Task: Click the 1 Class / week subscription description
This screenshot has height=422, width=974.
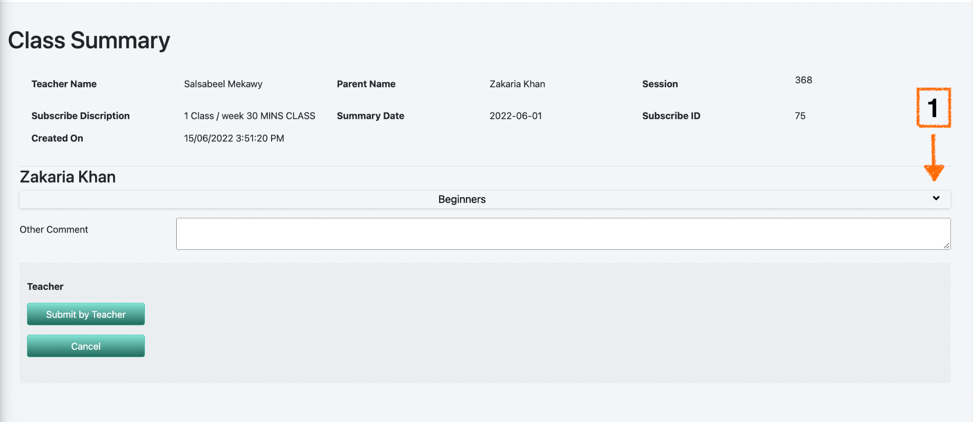Action: [x=250, y=116]
